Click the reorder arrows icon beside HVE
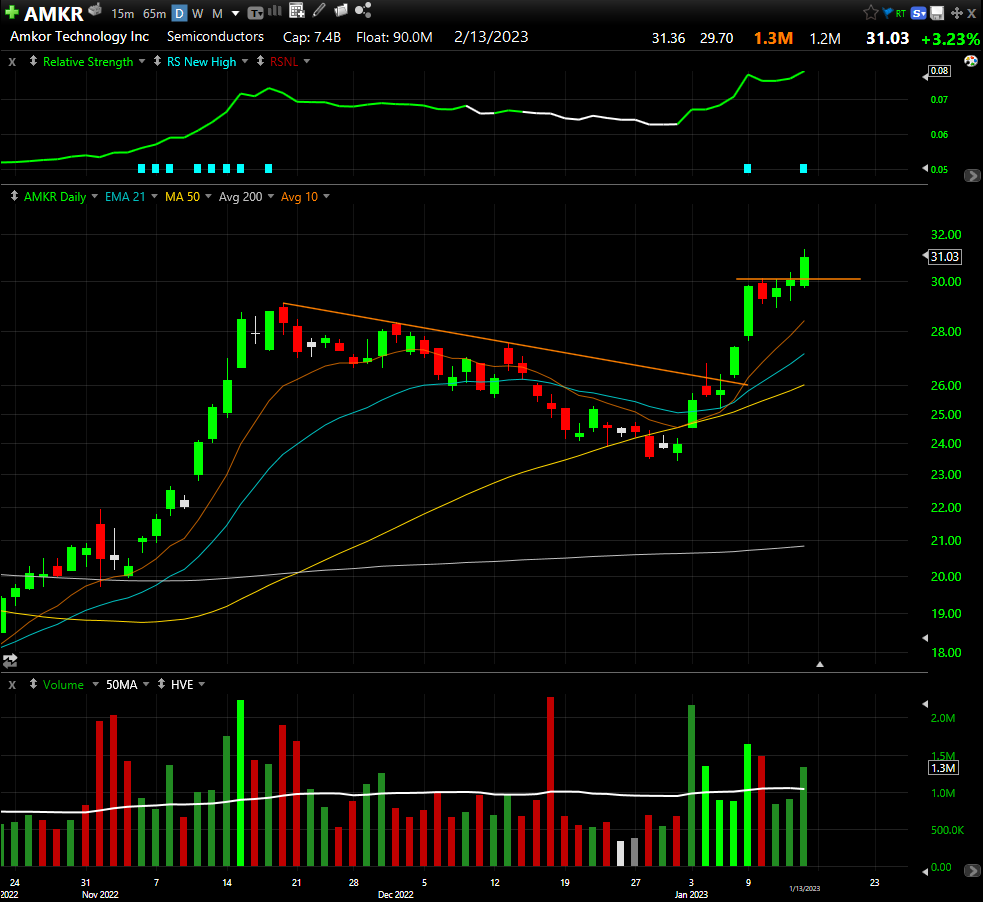This screenshot has height=902, width=983. tap(161, 684)
